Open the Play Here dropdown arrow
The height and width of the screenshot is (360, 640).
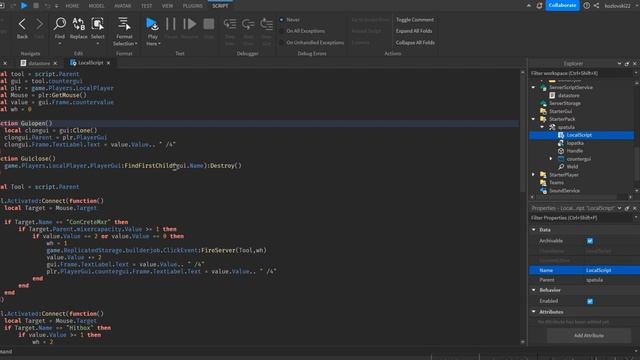click(x=159, y=44)
